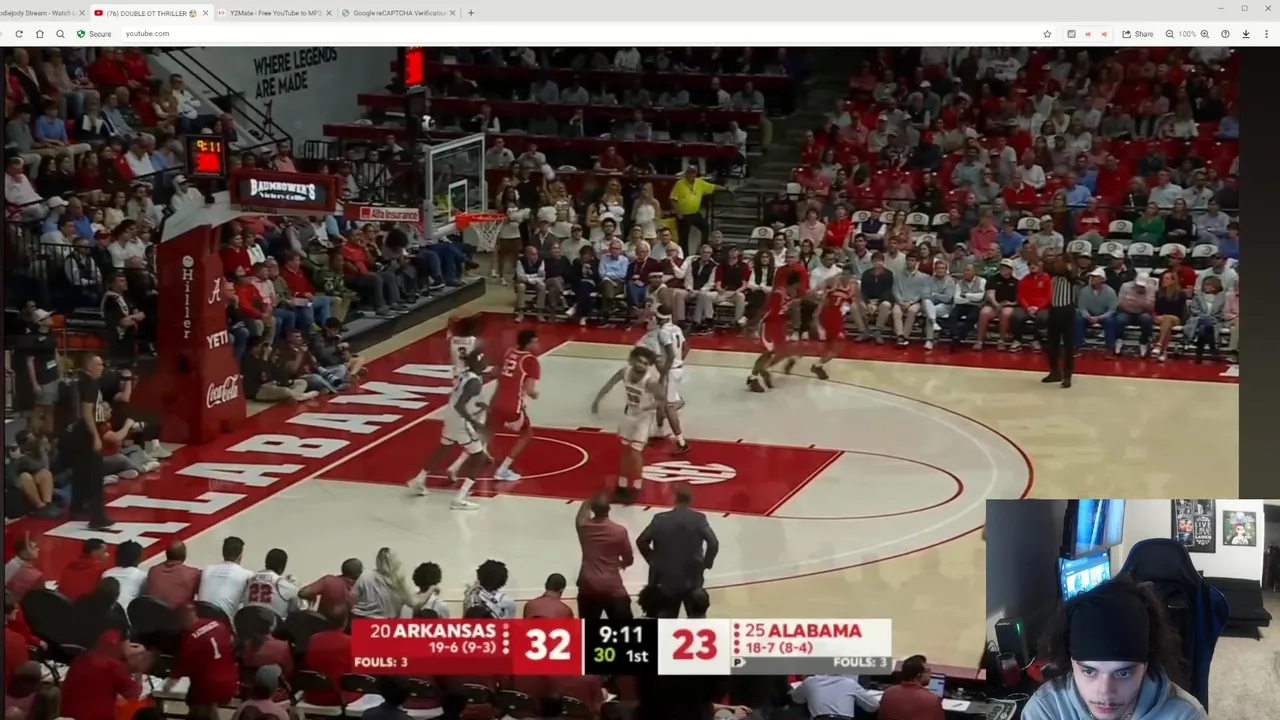Open the browser three-dot menu
Viewport: 1280px width, 720px height.
[x=1266, y=34]
